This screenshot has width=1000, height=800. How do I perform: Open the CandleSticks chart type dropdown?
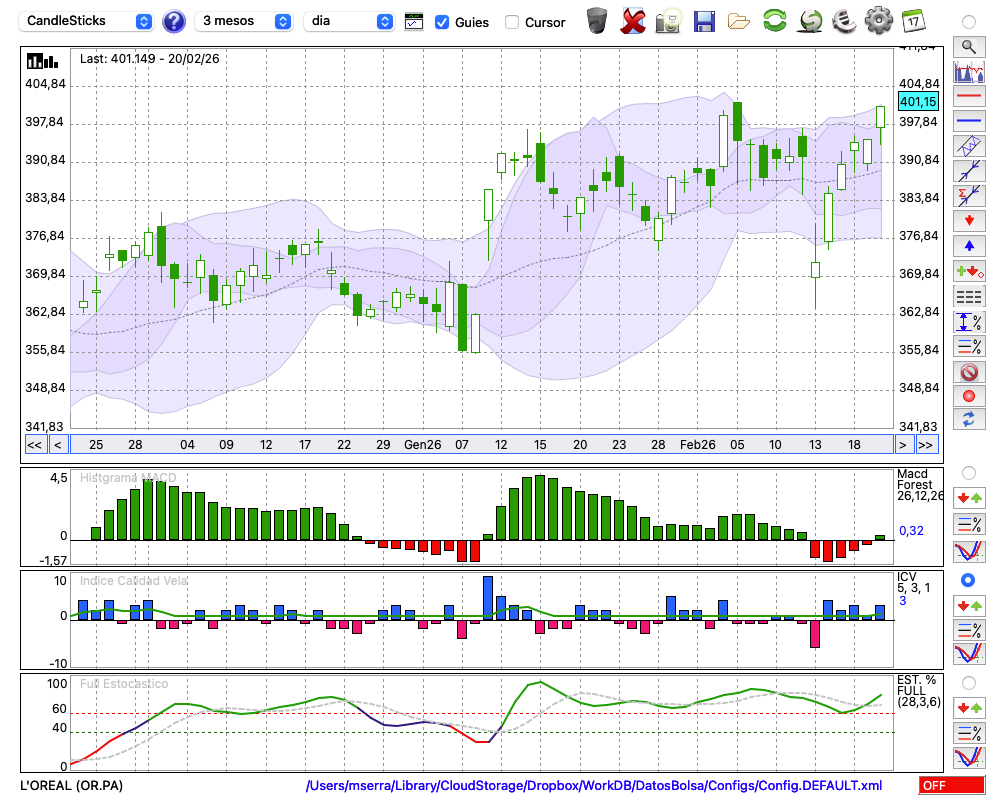pyautogui.click(x=88, y=21)
